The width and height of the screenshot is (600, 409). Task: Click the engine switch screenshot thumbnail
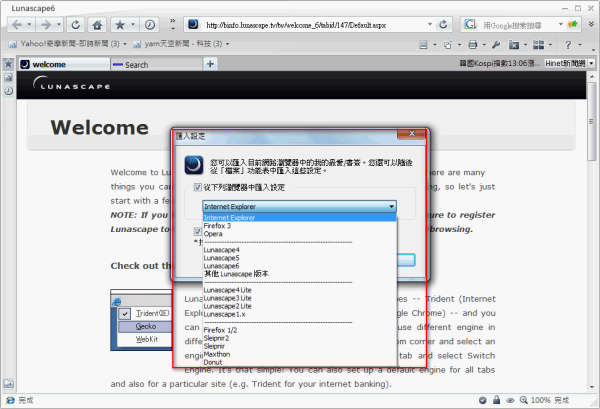click(141, 320)
